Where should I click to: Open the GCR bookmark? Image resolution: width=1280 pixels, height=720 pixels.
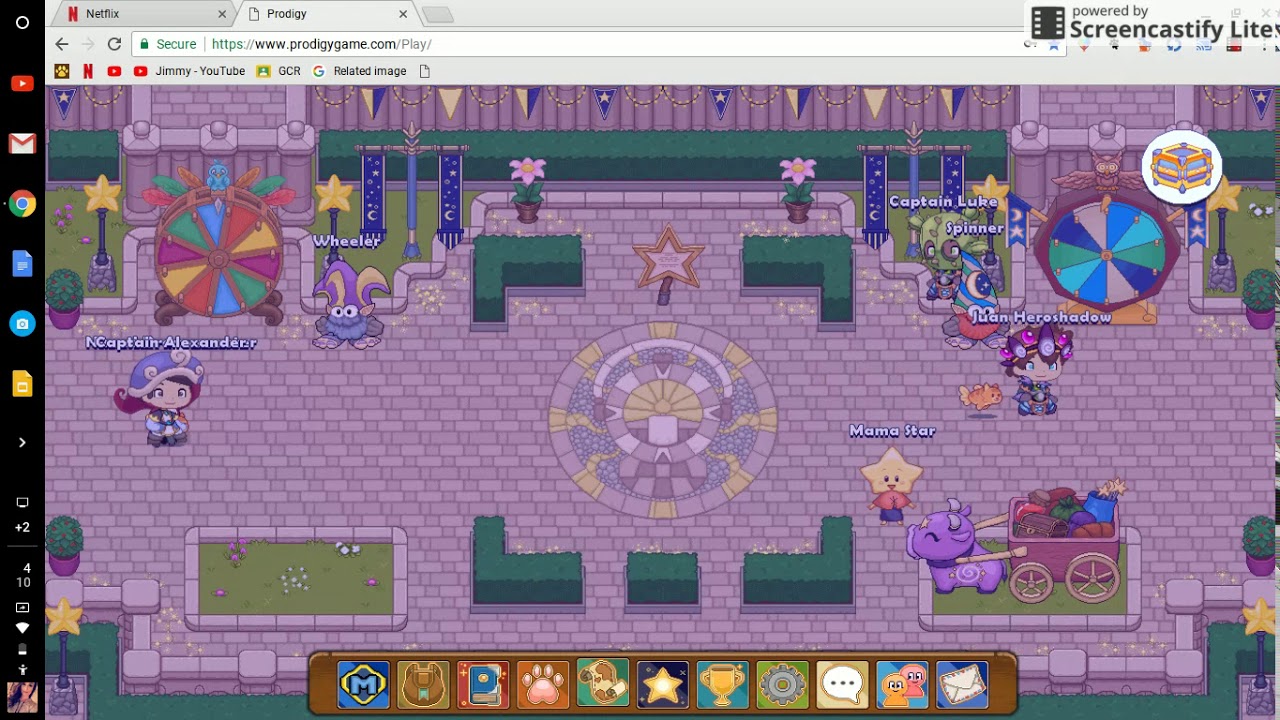[278, 71]
